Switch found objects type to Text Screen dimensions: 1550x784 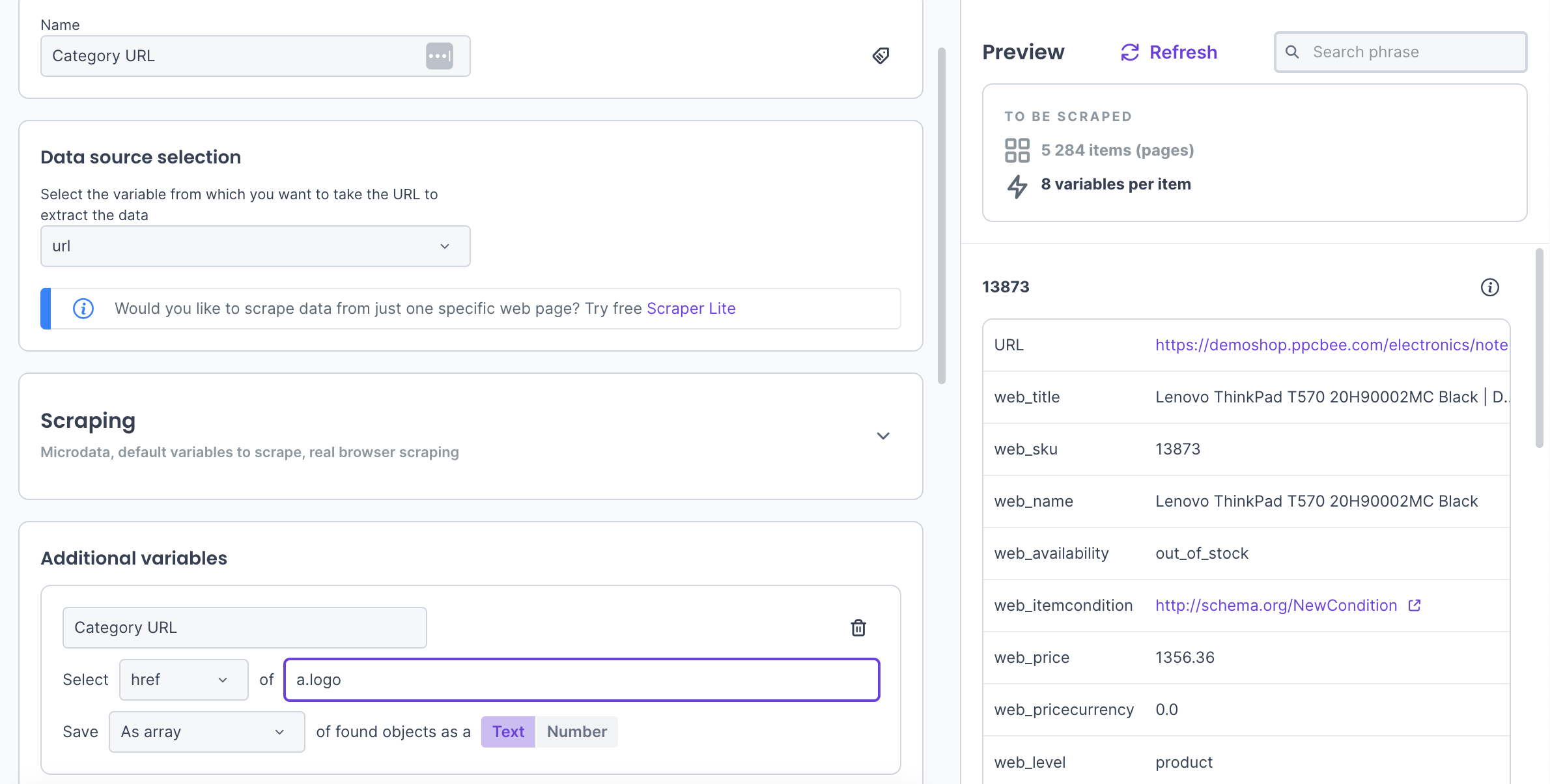click(x=508, y=732)
